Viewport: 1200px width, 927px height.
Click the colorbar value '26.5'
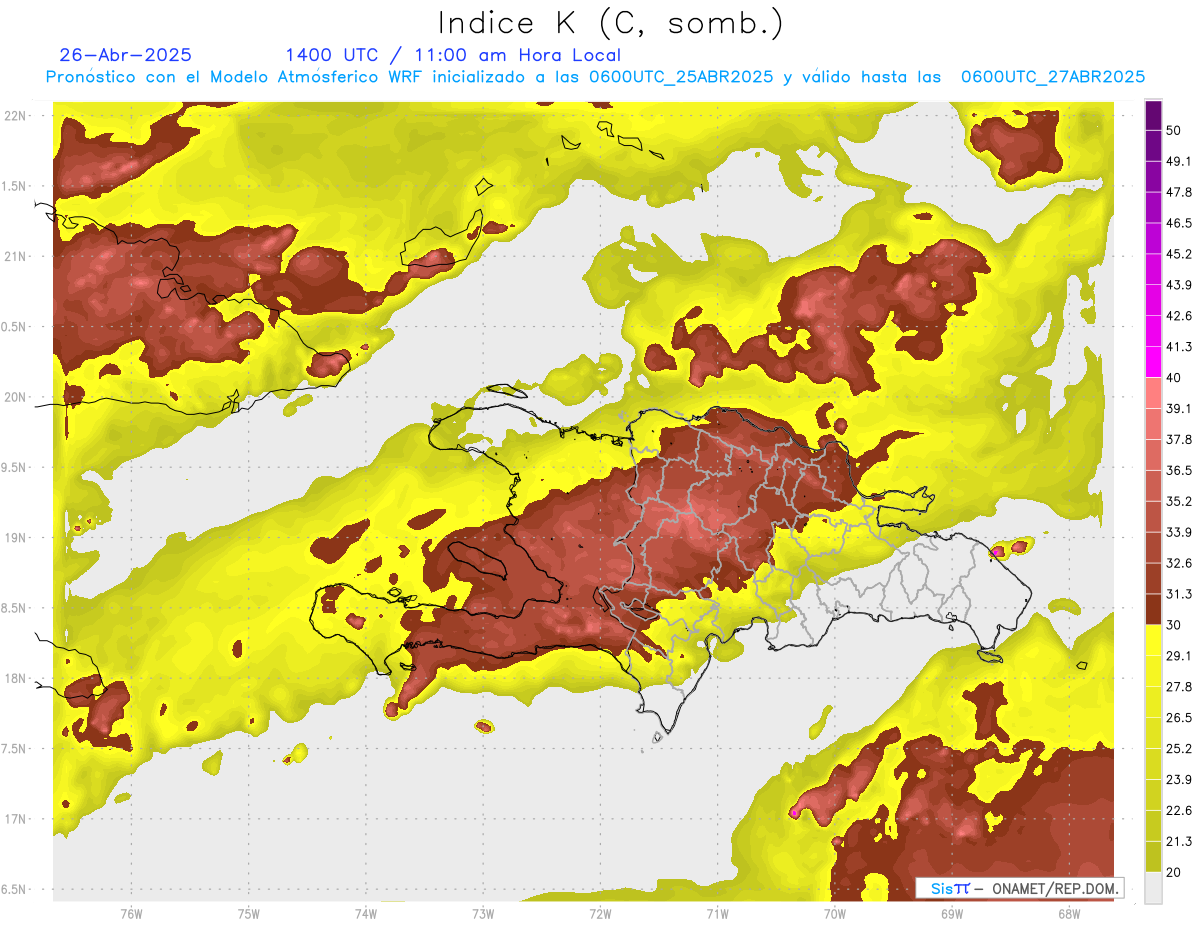pyautogui.click(x=1179, y=718)
